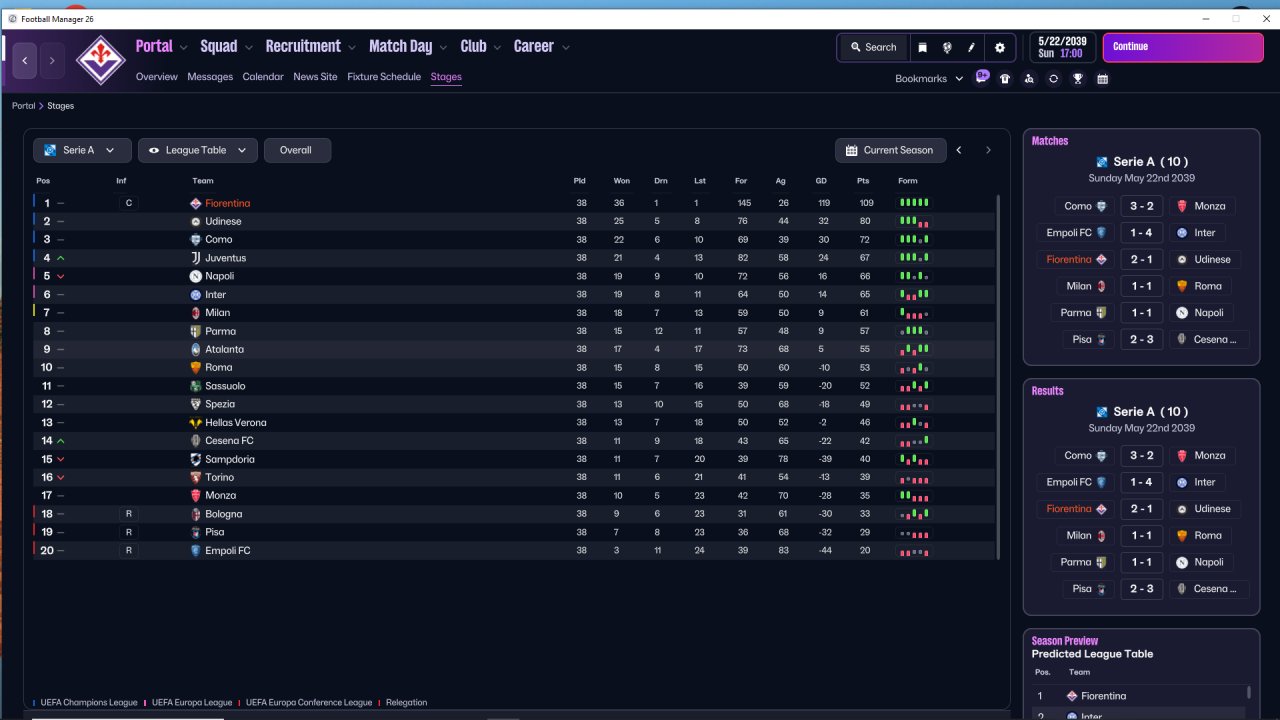
Task: Click the Serie A ( 10 ) heading in Matches
Action: [x=1150, y=162]
